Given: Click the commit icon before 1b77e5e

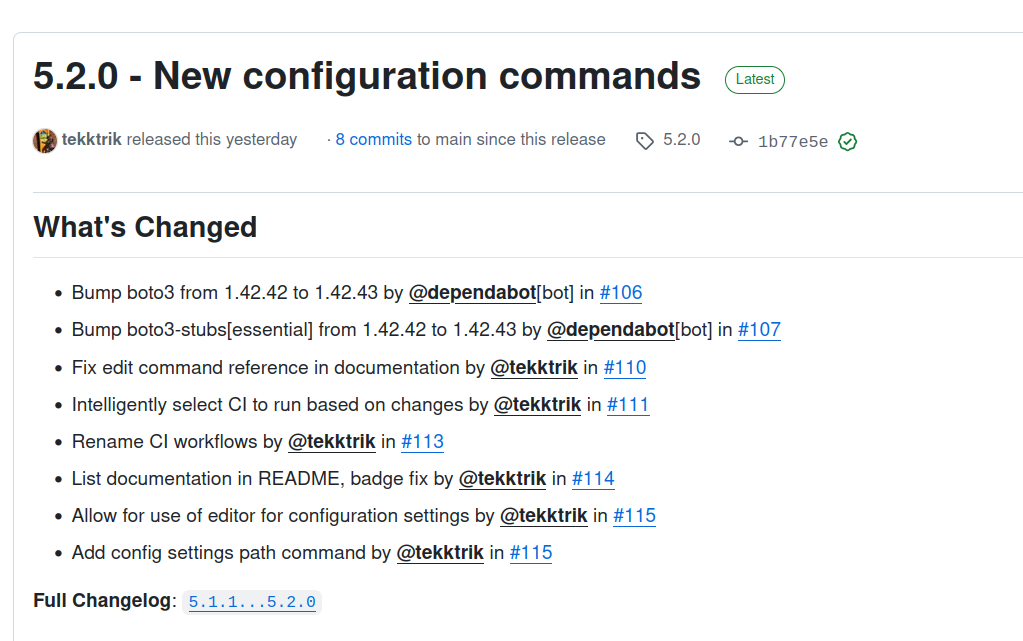Looking at the screenshot, I should pyautogui.click(x=739, y=142).
